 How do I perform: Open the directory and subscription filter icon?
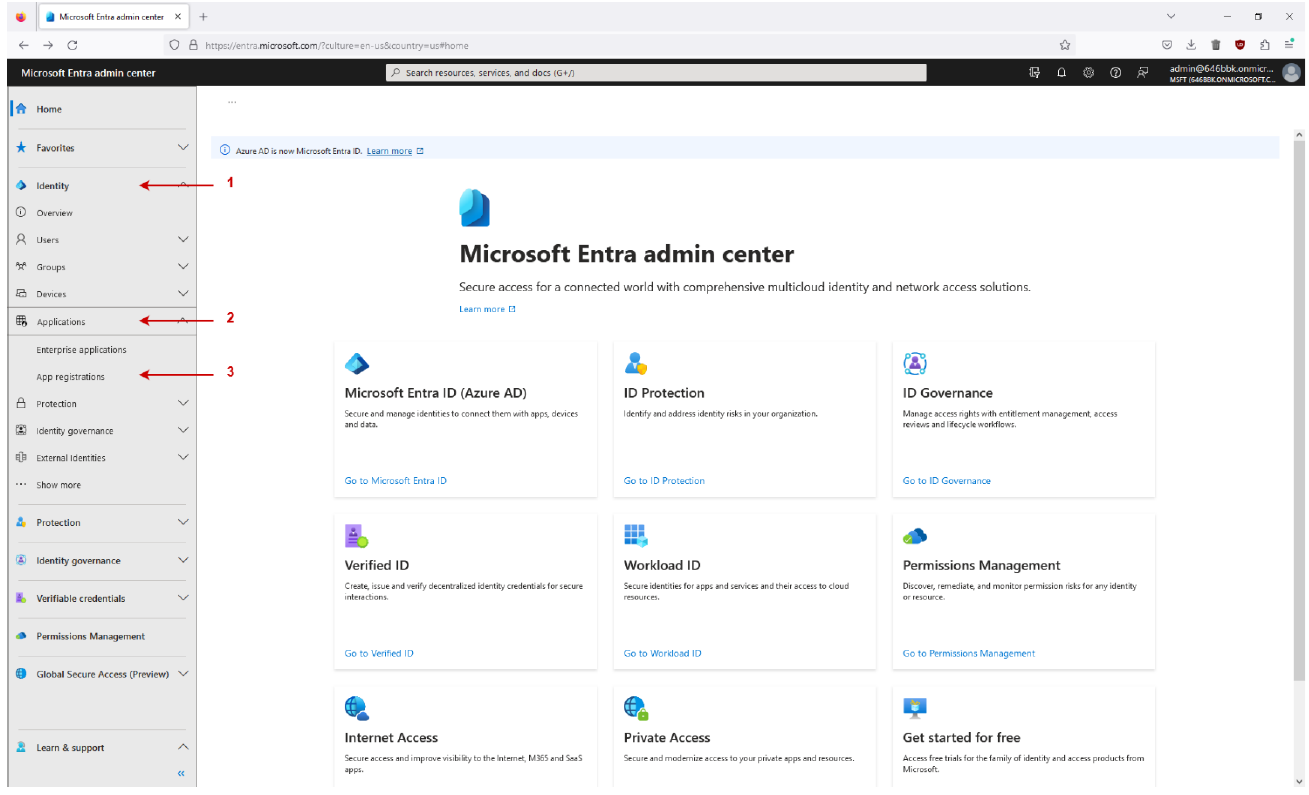tap(1035, 72)
